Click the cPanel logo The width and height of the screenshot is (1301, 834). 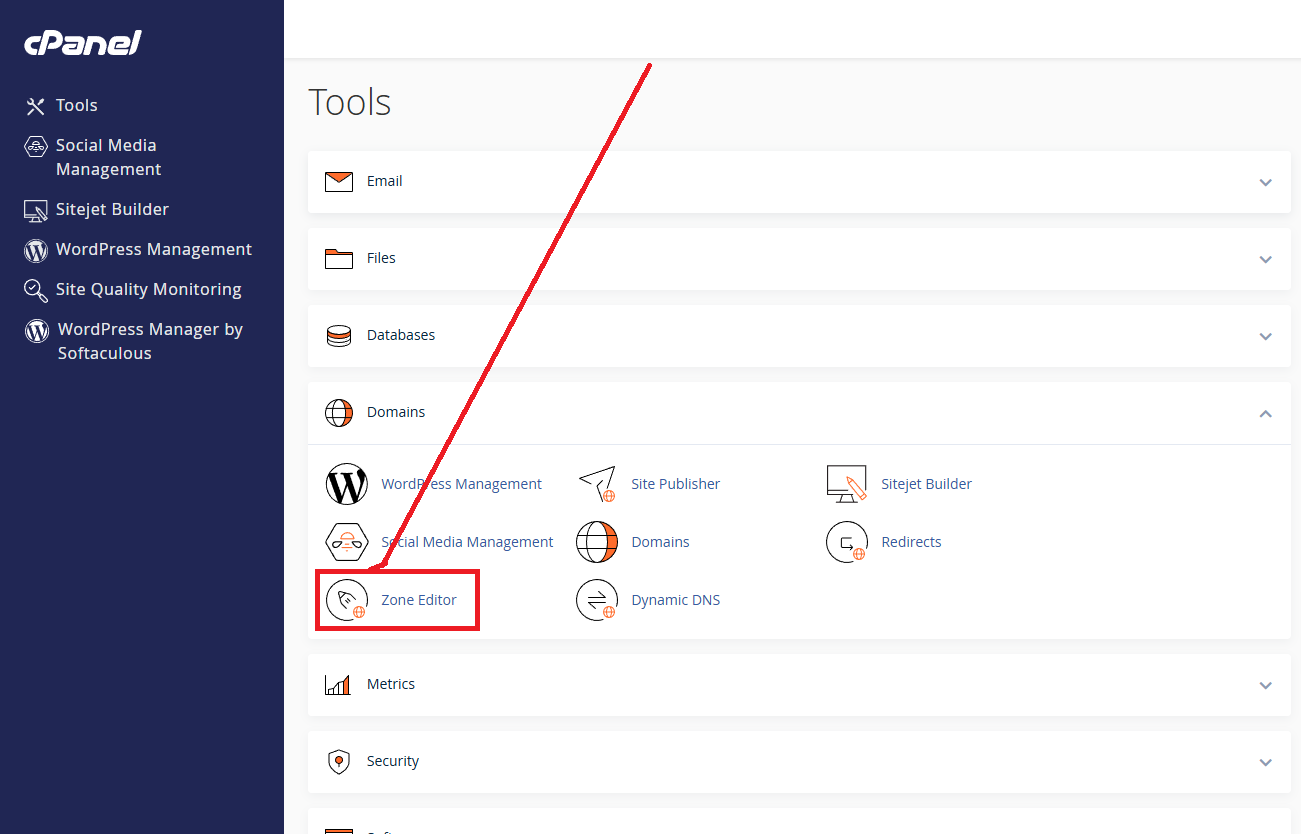tap(83, 42)
